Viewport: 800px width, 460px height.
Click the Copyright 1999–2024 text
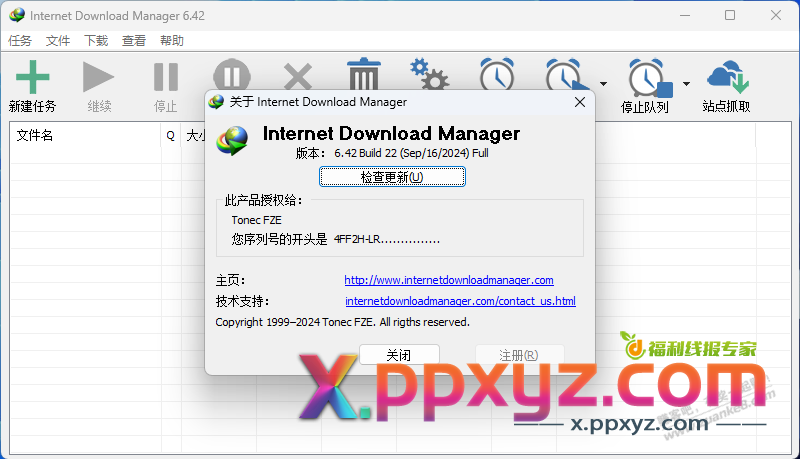click(342, 322)
